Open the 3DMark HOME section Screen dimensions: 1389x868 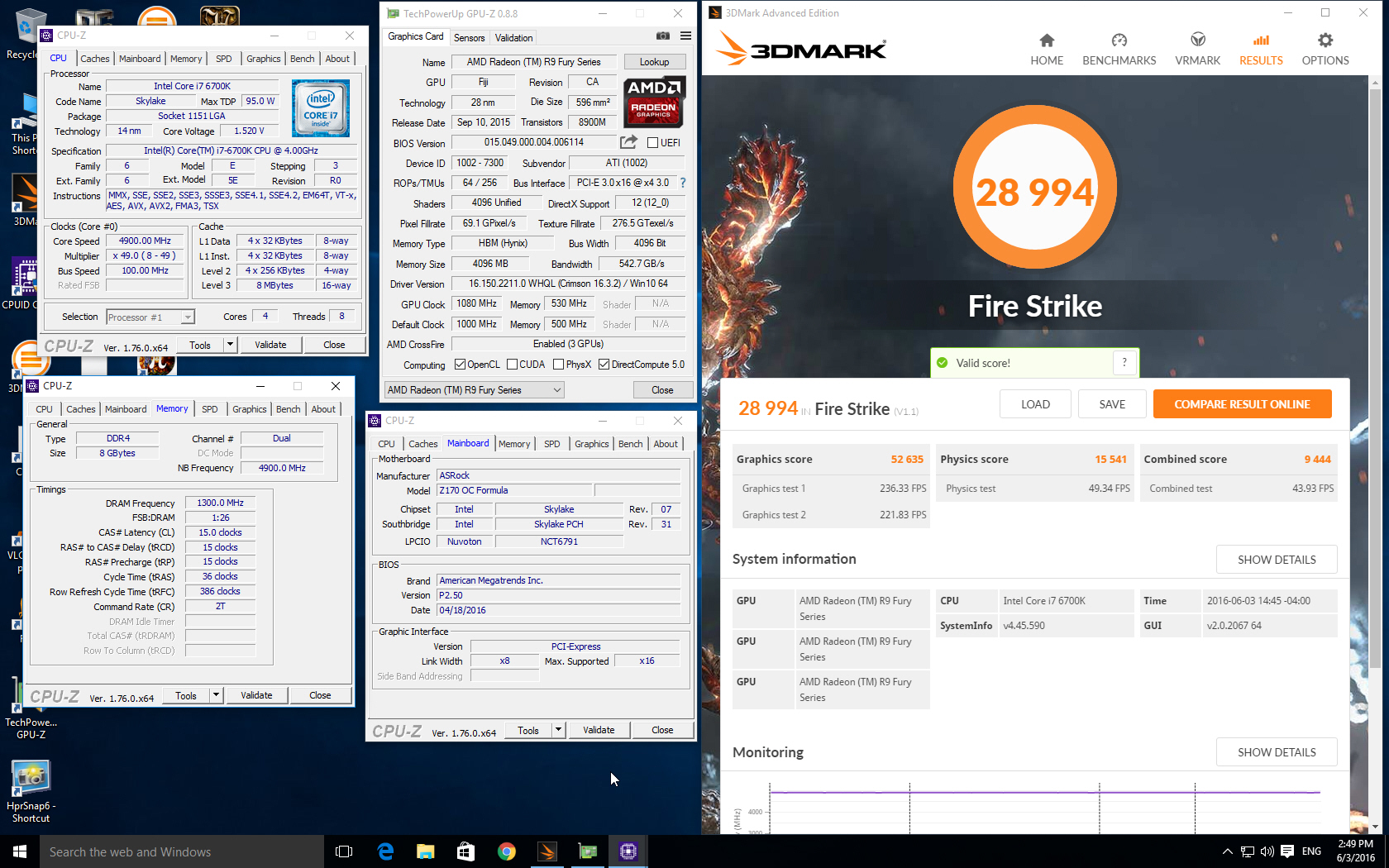coord(1047,50)
